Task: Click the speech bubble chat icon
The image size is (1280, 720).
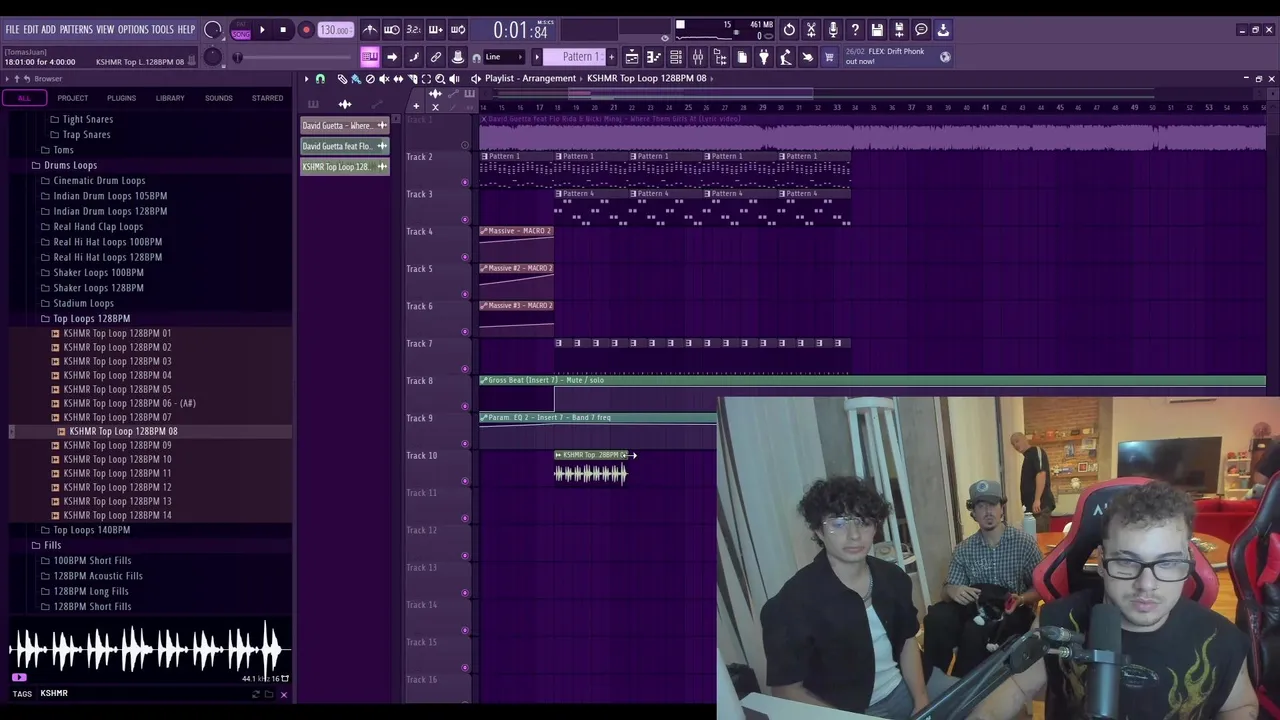Action: coord(921,30)
